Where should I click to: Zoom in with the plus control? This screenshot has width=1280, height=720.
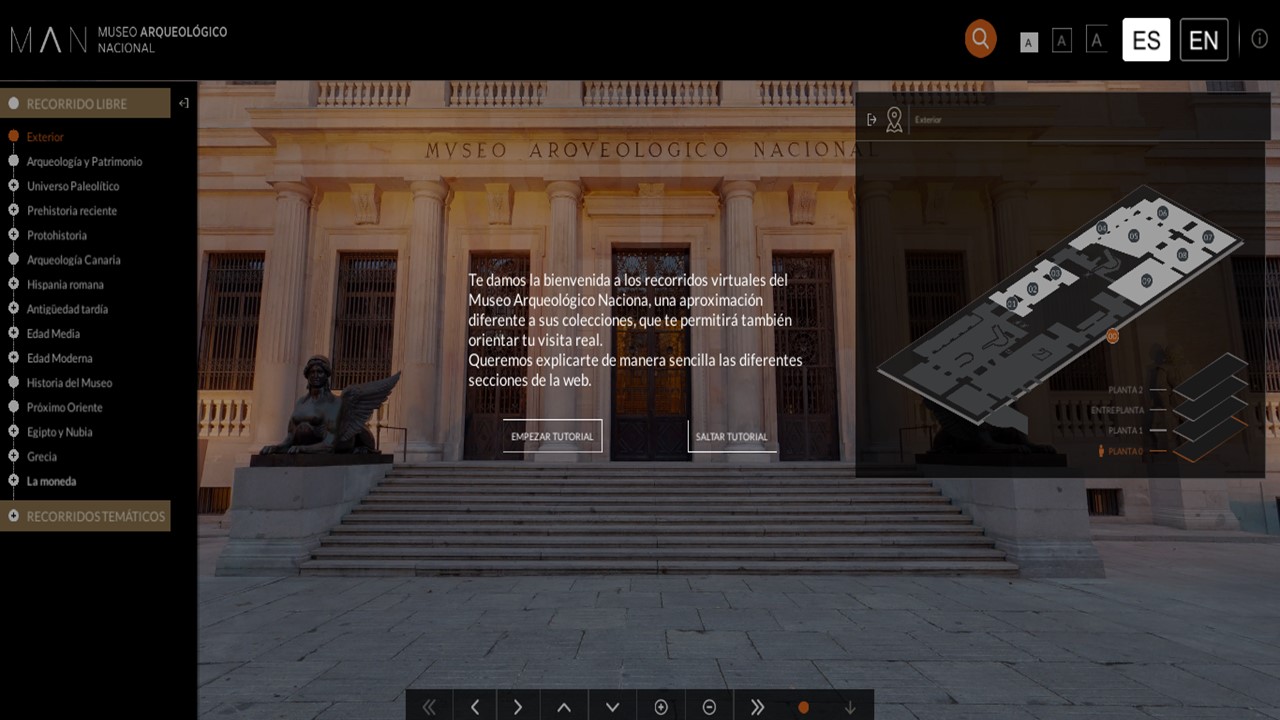(x=661, y=707)
